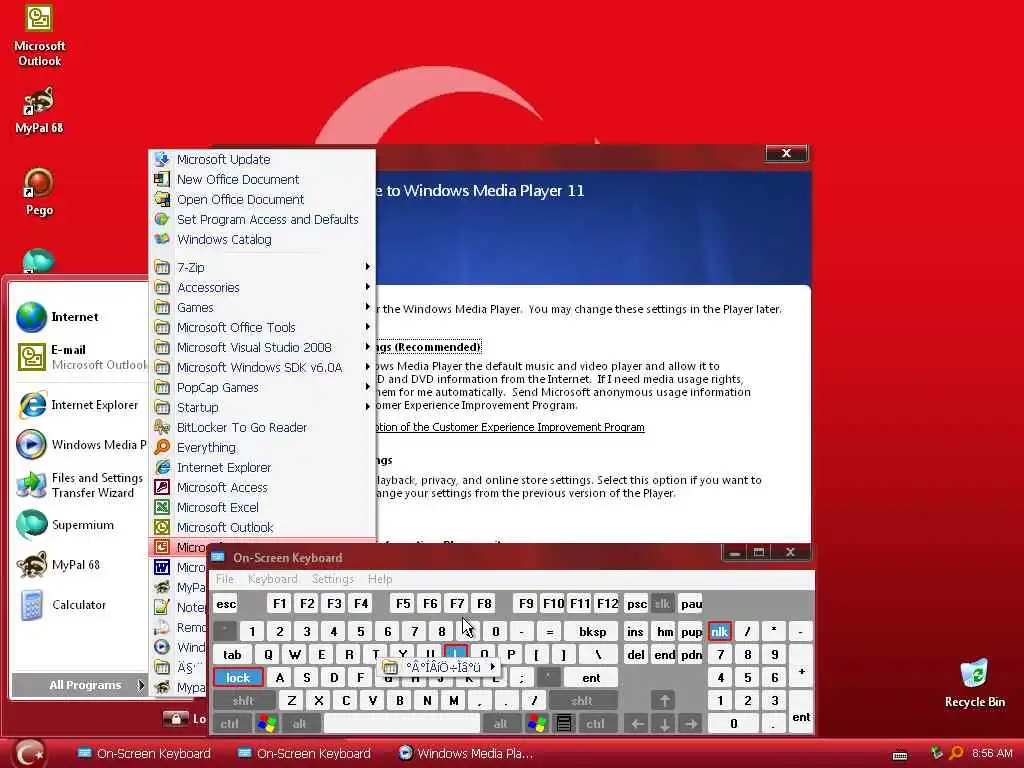Click keyboard icon in system tray

click(x=900, y=756)
